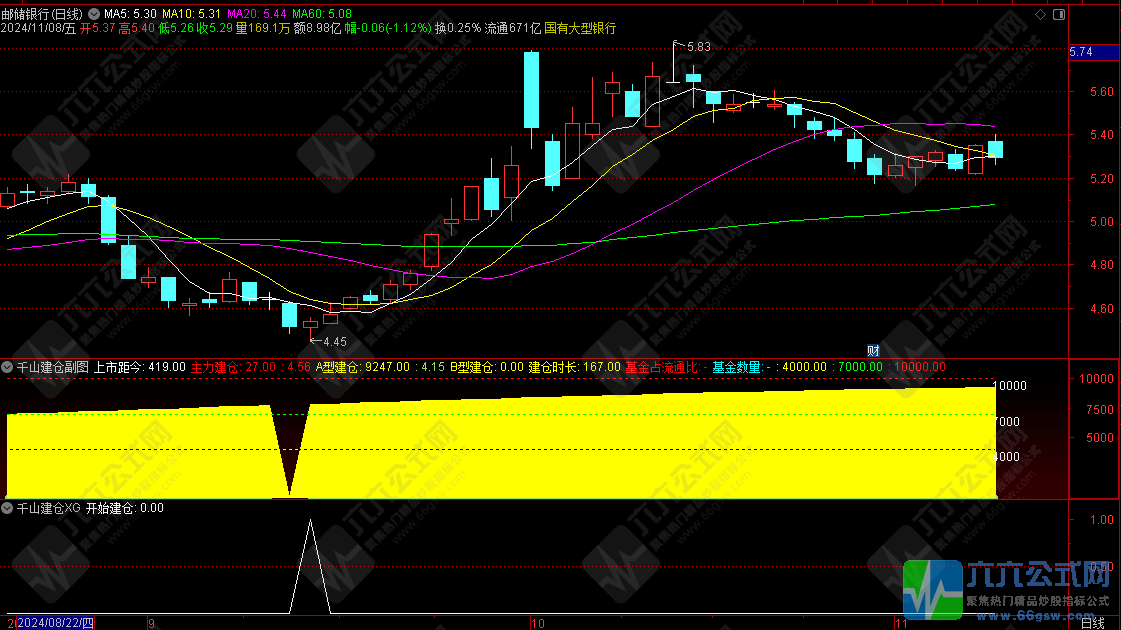Image resolution: width=1121 pixels, height=630 pixels.
Task: Click the 日线 period label at bottom right
Action: [1093, 622]
